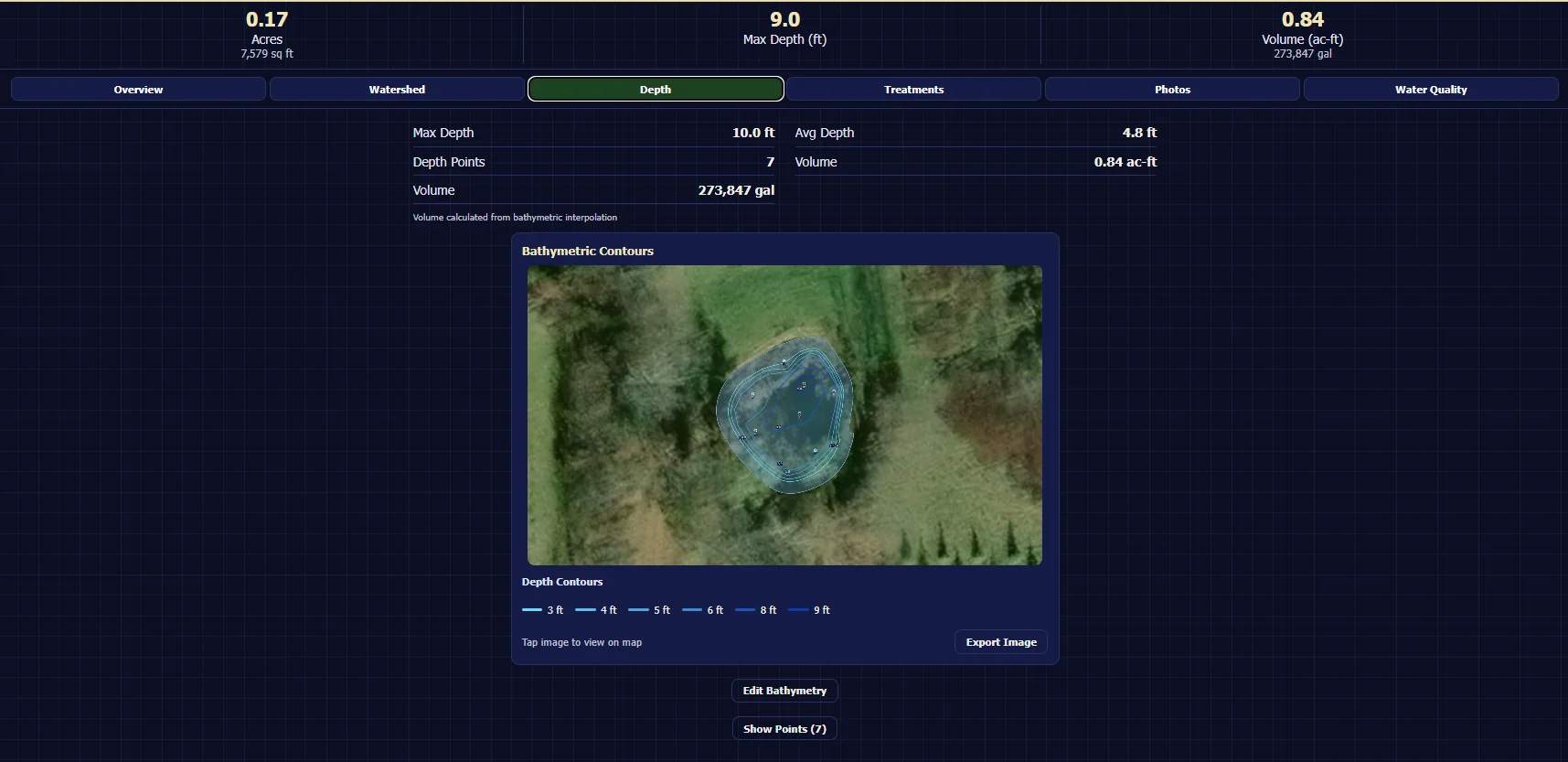The image size is (1568, 762).
Task: Click the '0.84 ac-ft' volume value
Action: pyautogui.click(x=1125, y=162)
